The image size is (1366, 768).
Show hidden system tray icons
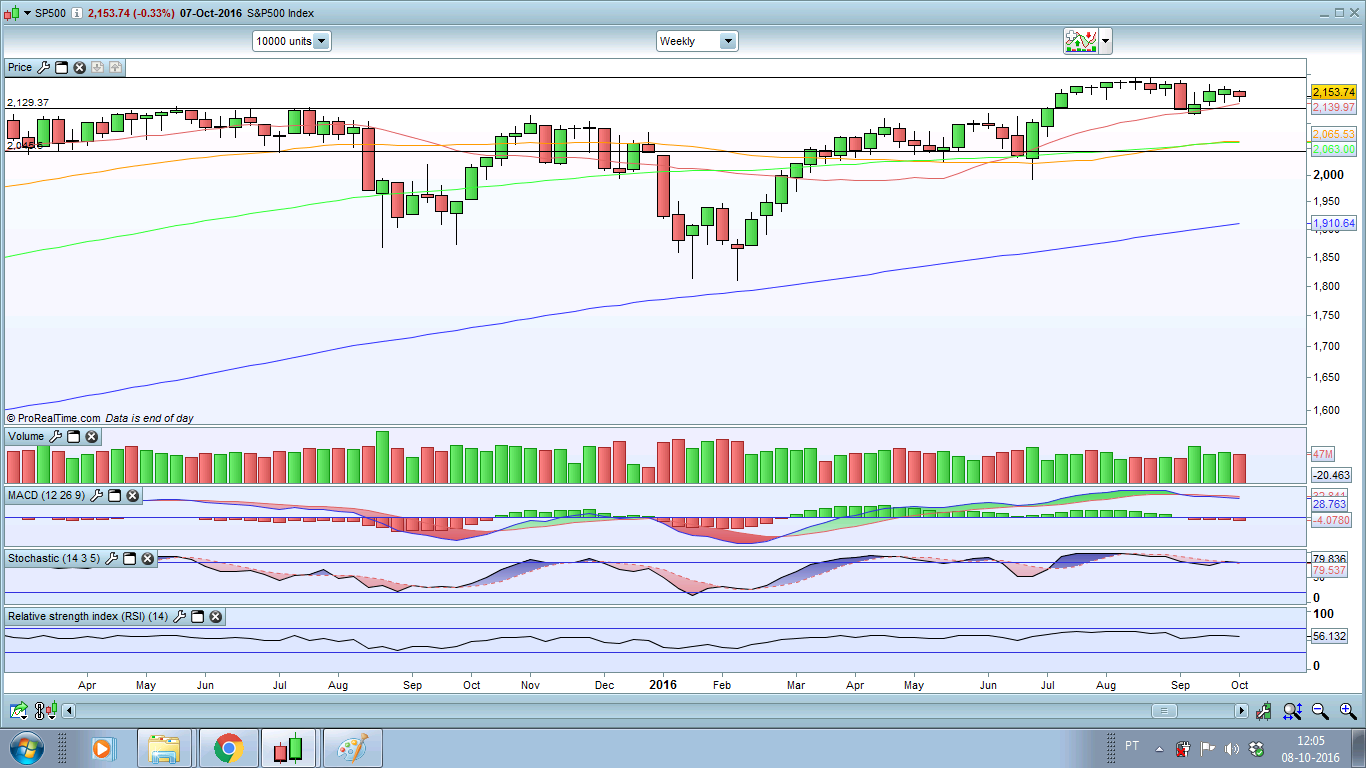(1159, 748)
